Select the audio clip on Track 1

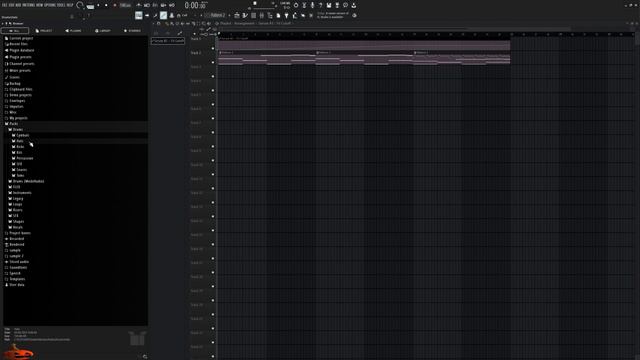point(364,43)
